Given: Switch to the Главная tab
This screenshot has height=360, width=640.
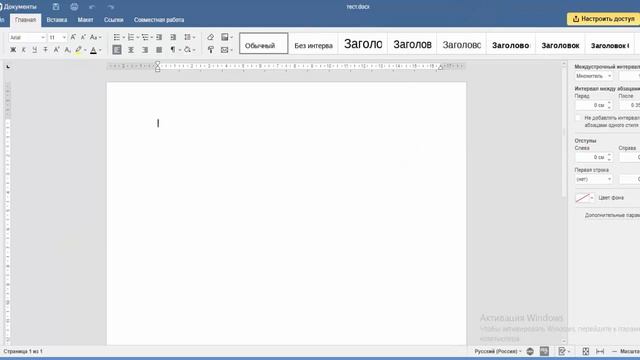Looking at the screenshot, I should (25, 20).
